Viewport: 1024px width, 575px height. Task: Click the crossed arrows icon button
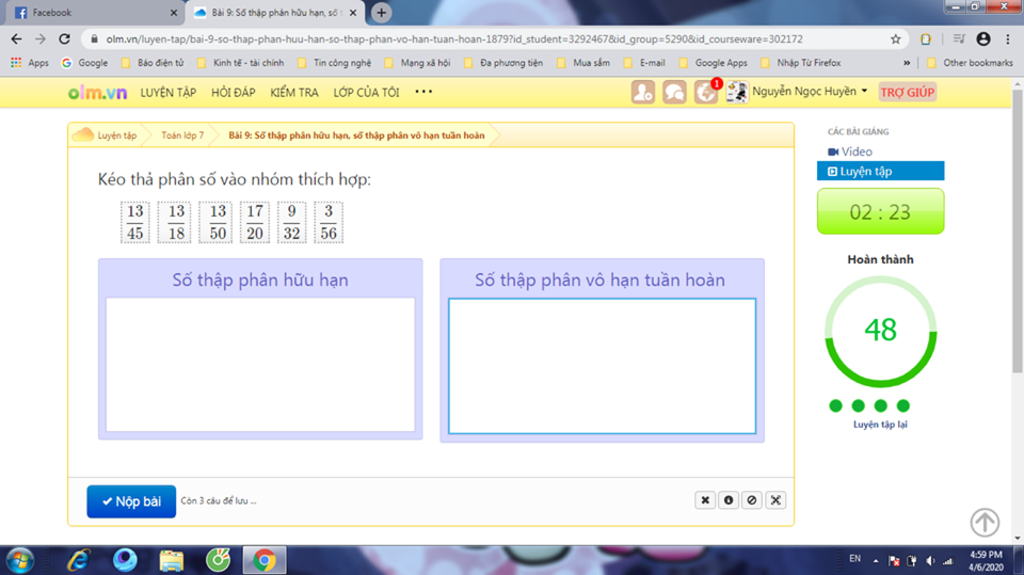click(776, 500)
